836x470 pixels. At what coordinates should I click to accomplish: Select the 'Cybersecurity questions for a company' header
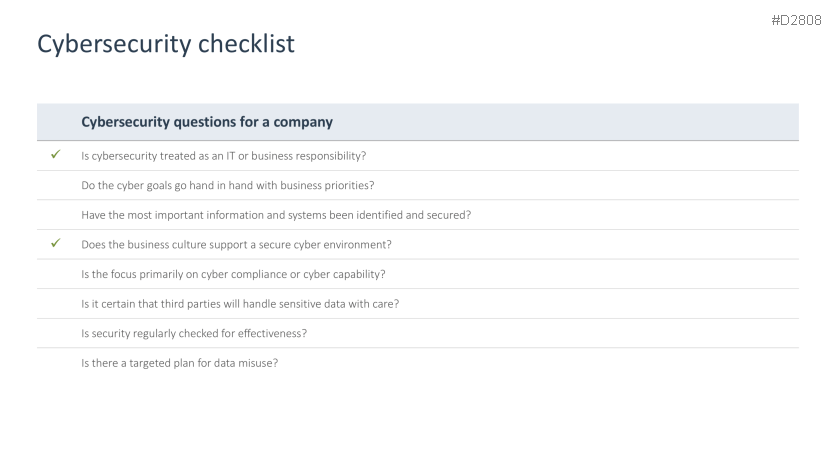[207, 122]
